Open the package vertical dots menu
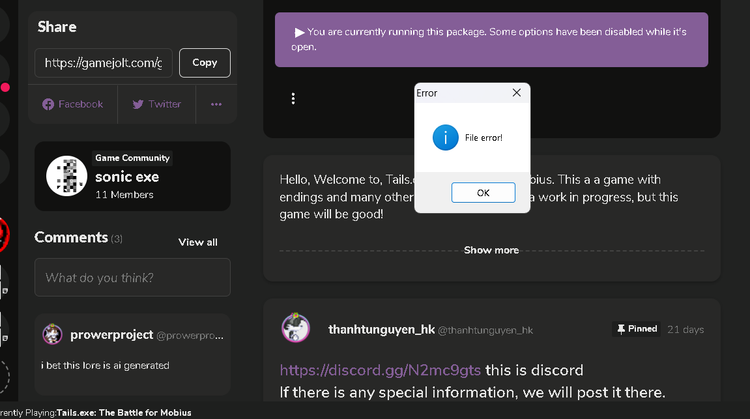The image size is (750, 419). click(x=293, y=99)
